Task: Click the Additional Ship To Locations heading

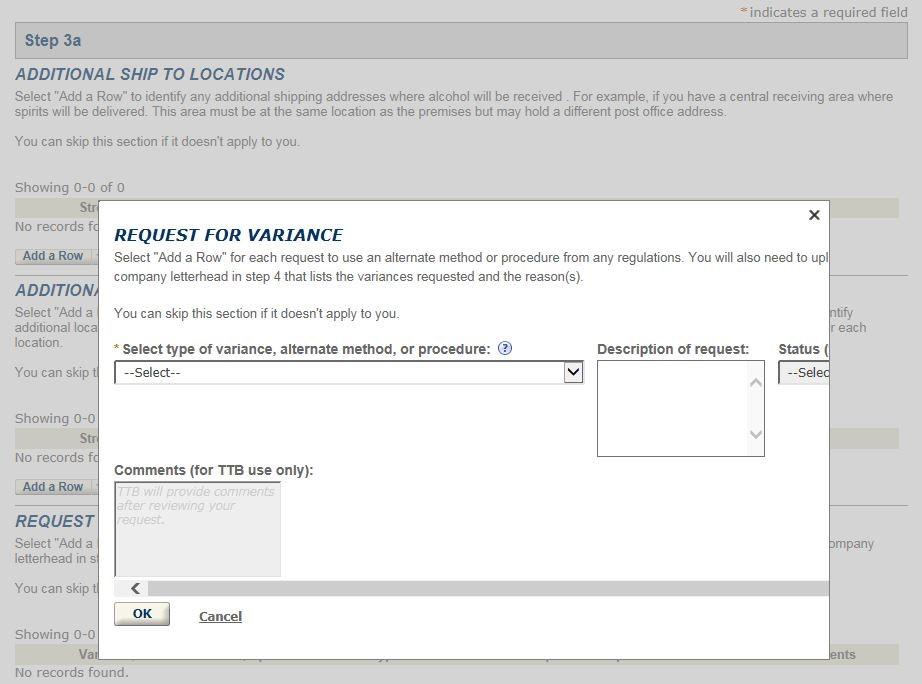Action: [x=150, y=74]
